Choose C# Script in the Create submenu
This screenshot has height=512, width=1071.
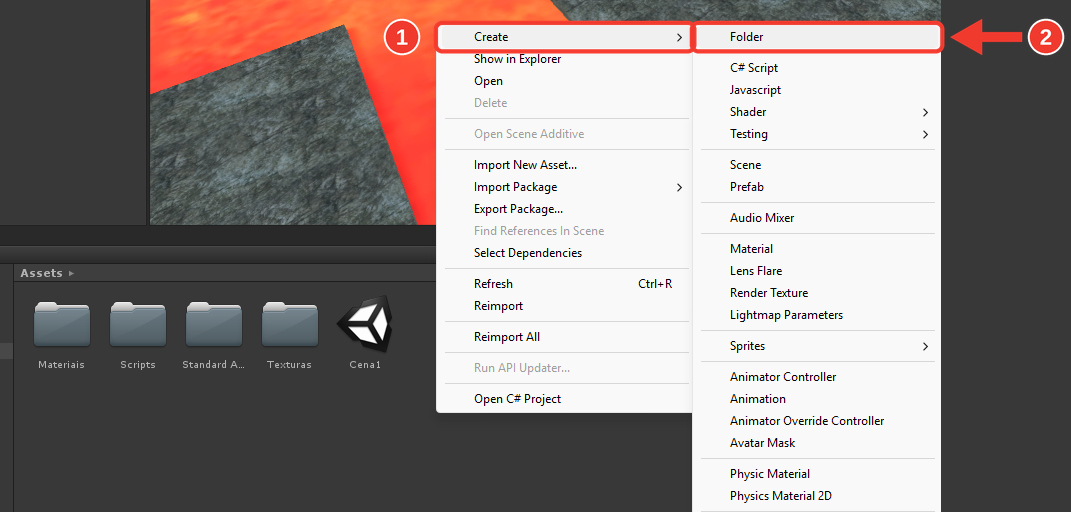[x=817, y=68]
